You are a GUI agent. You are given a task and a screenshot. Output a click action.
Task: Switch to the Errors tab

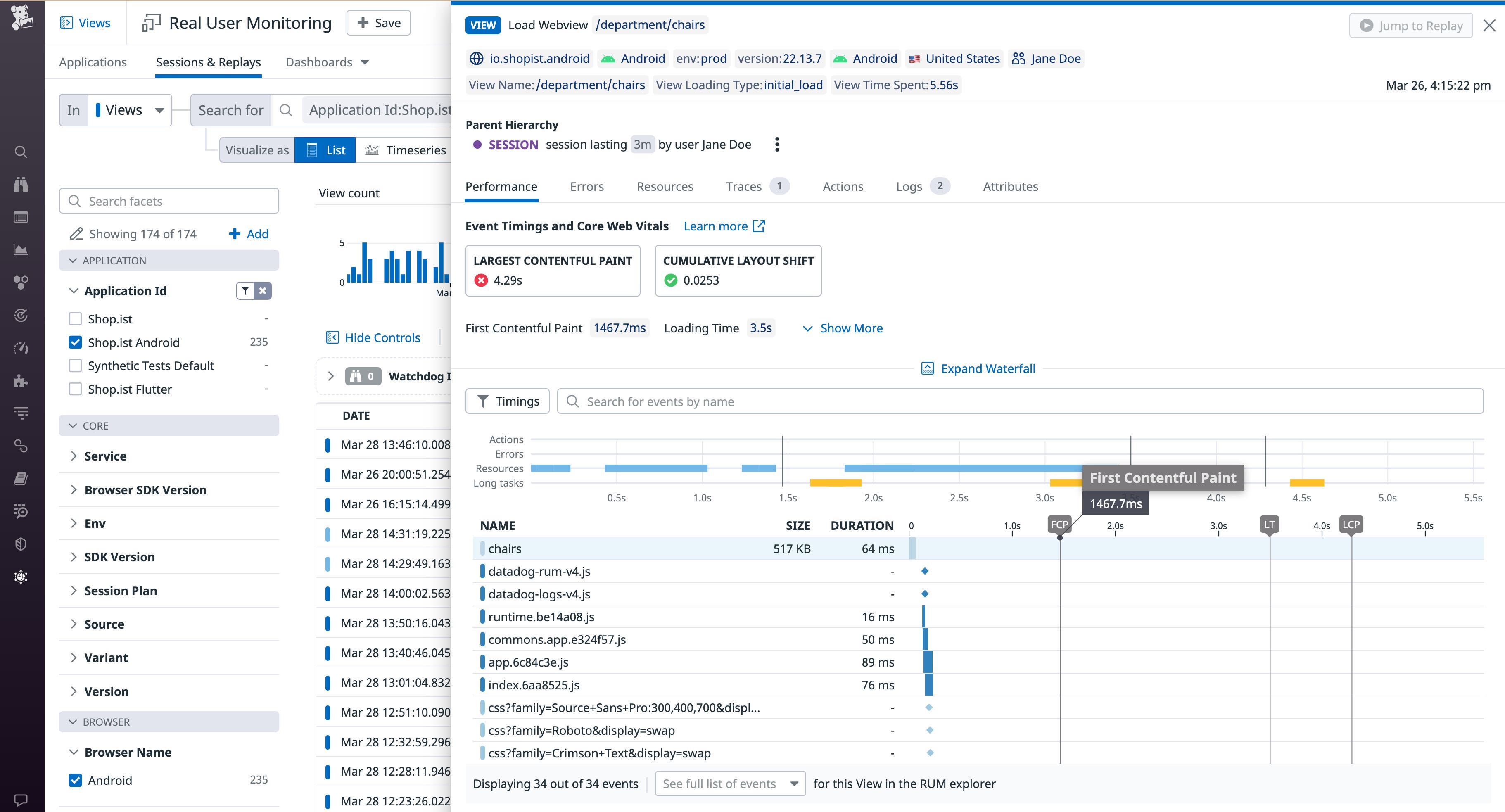pyautogui.click(x=586, y=186)
